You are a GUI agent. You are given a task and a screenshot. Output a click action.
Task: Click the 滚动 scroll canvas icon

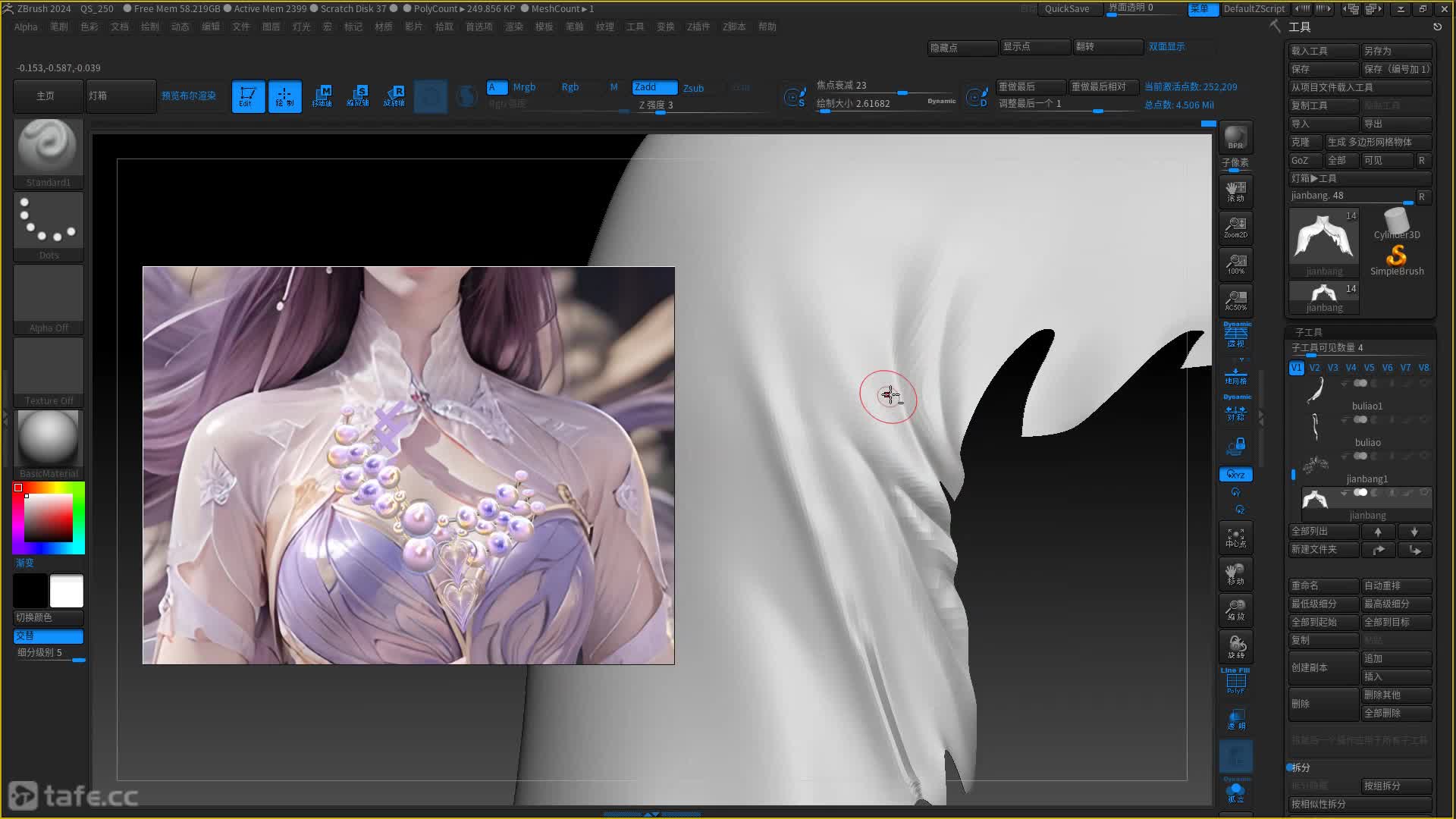pos(1235,191)
